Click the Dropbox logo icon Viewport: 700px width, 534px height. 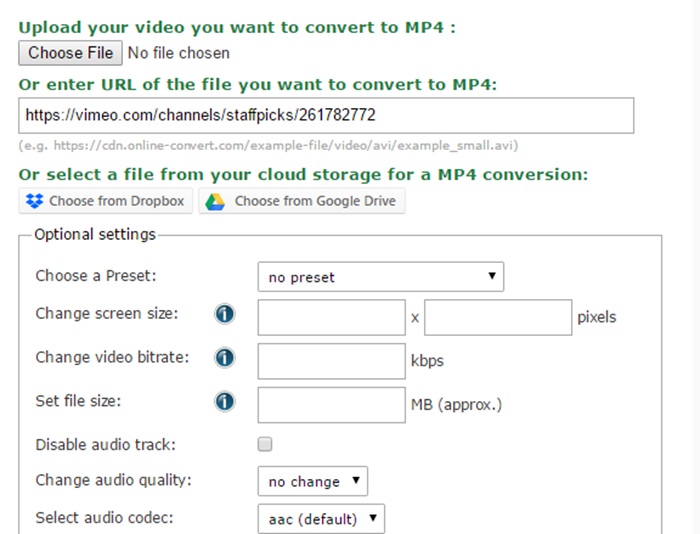point(34,201)
